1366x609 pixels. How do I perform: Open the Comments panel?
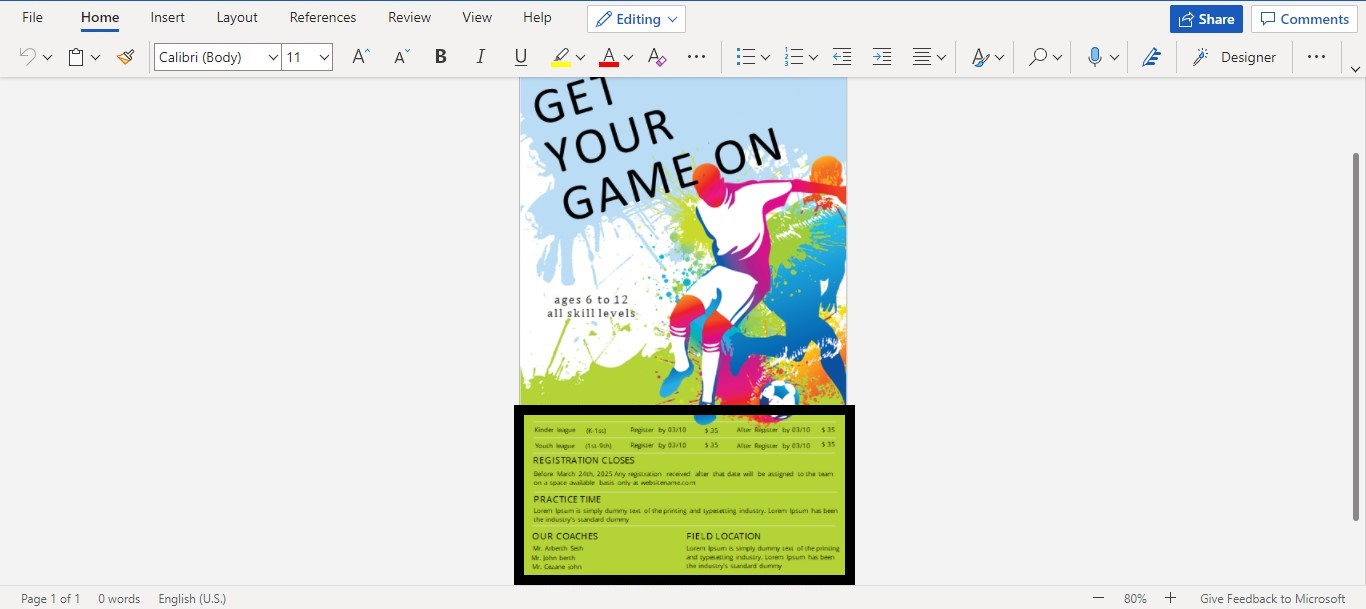pyautogui.click(x=1304, y=18)
